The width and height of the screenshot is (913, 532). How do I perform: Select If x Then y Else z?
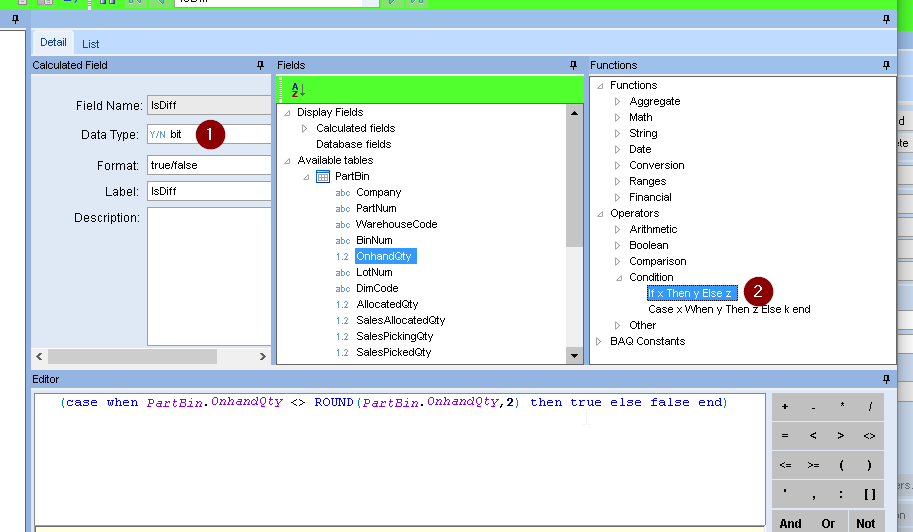coord(692,293)
